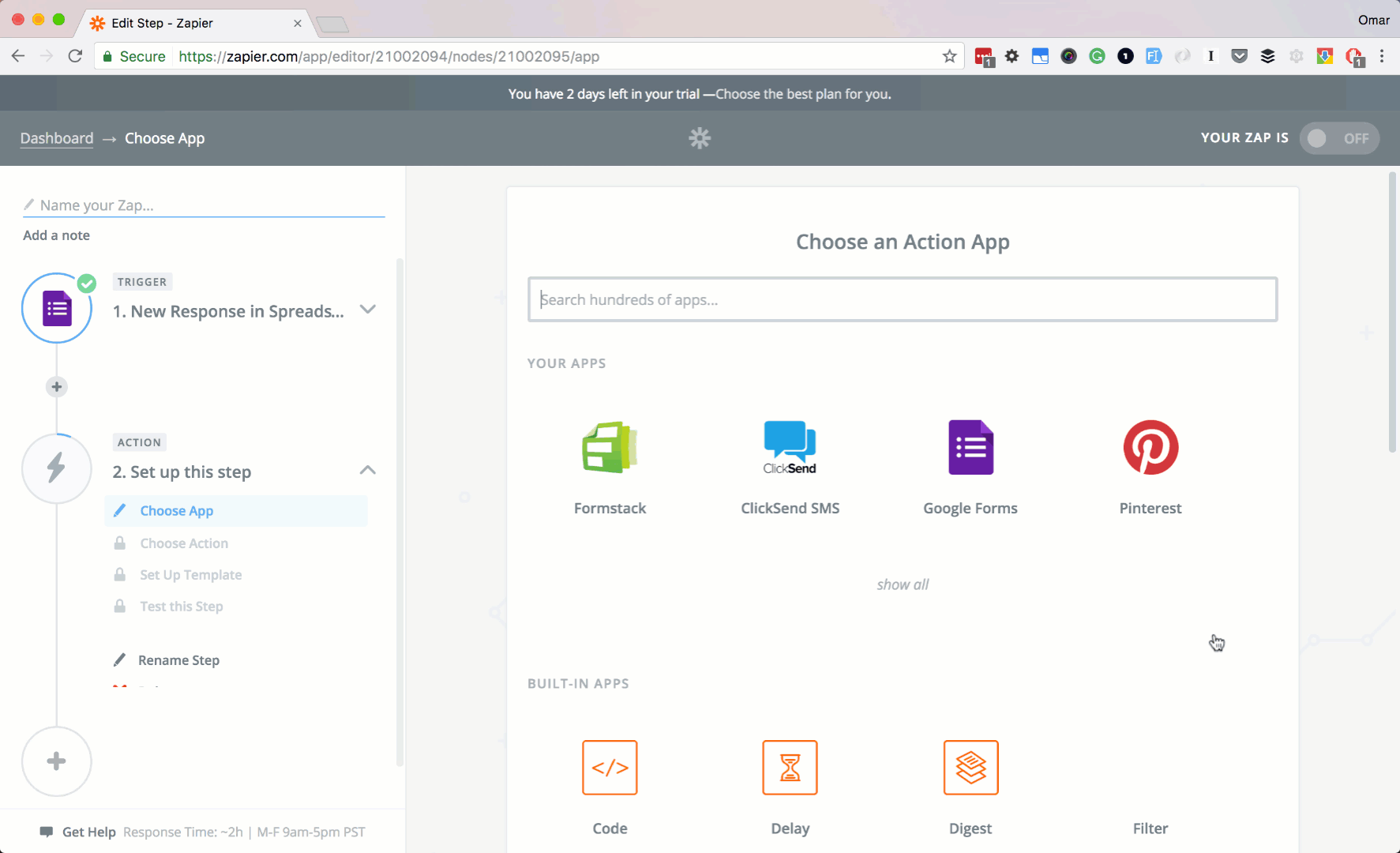Click the Get Help chat bubble icon
This screenshot has height=853, width=1400.
[47, 832]
